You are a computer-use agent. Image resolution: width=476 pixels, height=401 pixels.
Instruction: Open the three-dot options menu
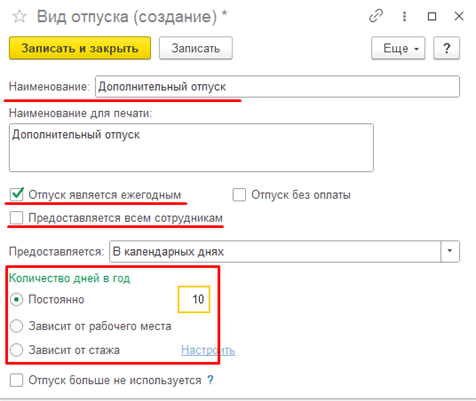(404, 16)
